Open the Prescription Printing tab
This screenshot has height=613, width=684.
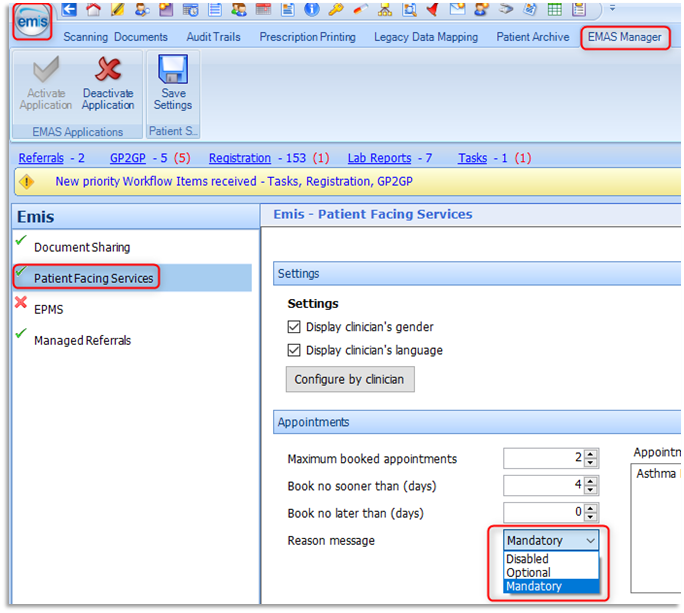pos(308,37)
